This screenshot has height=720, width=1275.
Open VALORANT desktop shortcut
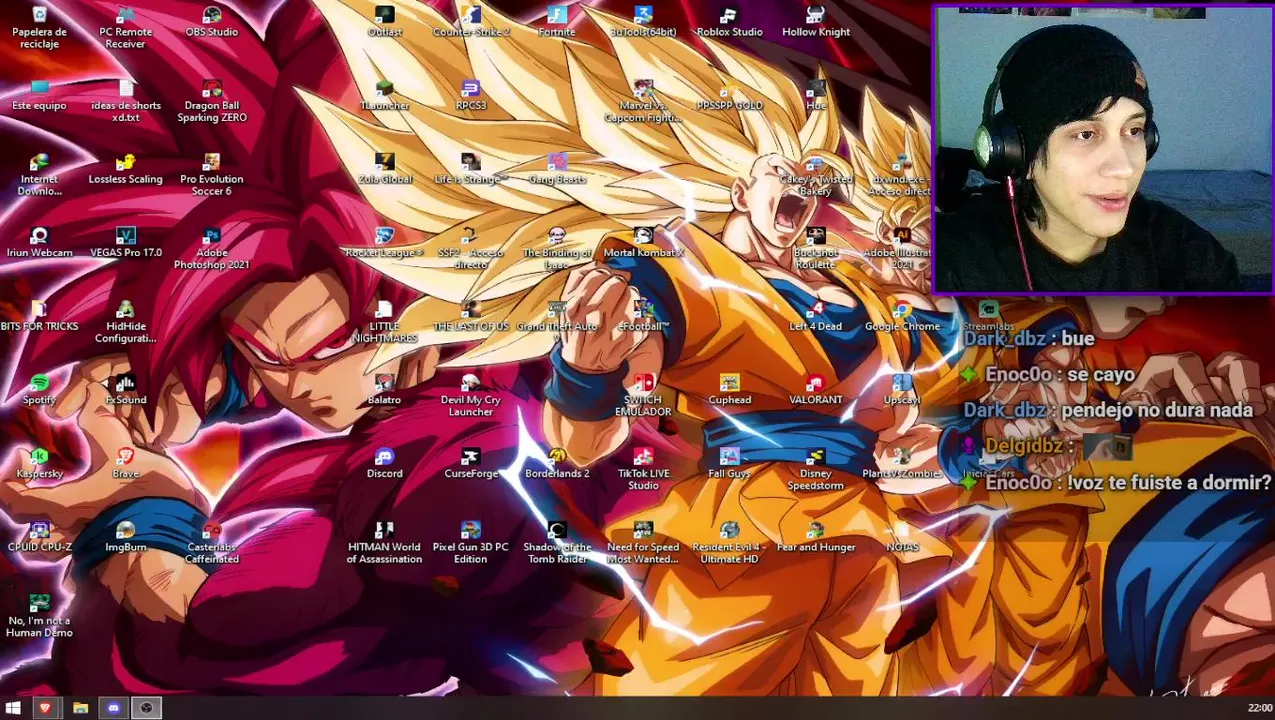(x=816, y=389)
